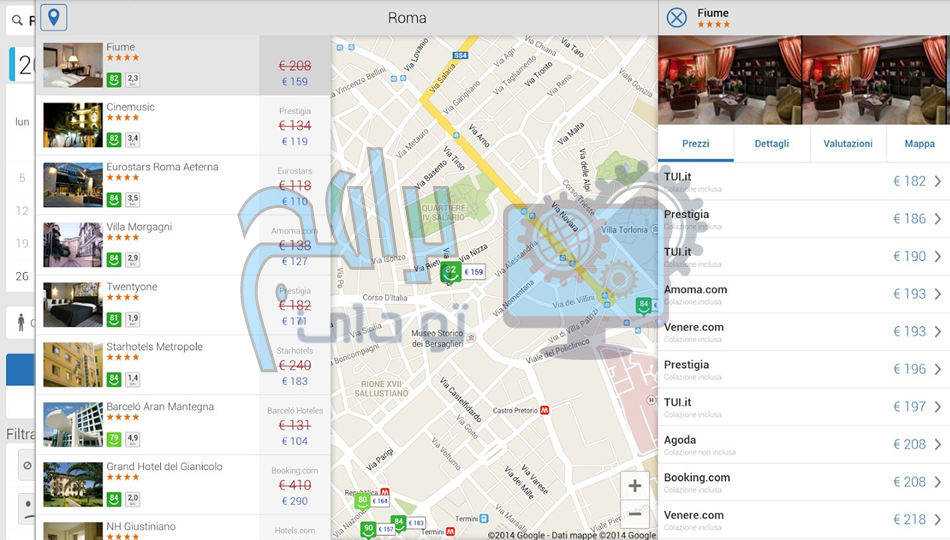The width and height of the screenshot is (950, 540).
Task: Click the Castro Pretorio metro icon
Action: pyautogui.click(x=545, y=410)
